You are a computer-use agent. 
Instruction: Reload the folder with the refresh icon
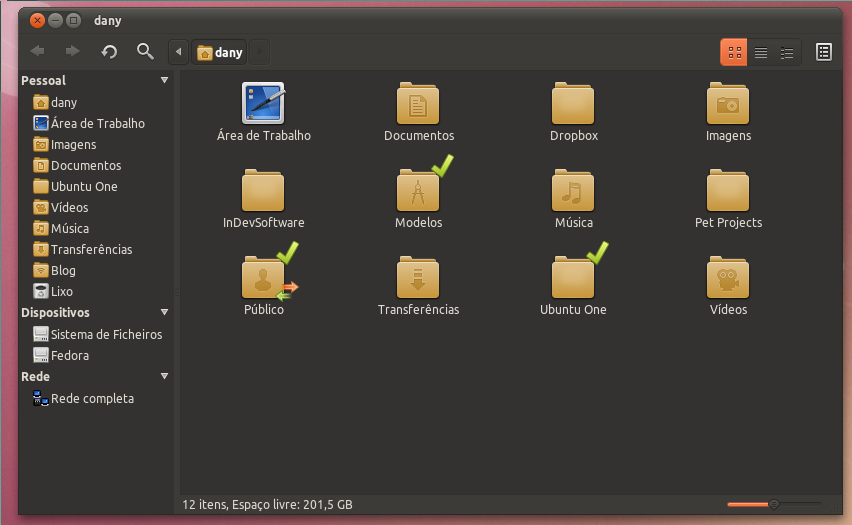point(109,52)
